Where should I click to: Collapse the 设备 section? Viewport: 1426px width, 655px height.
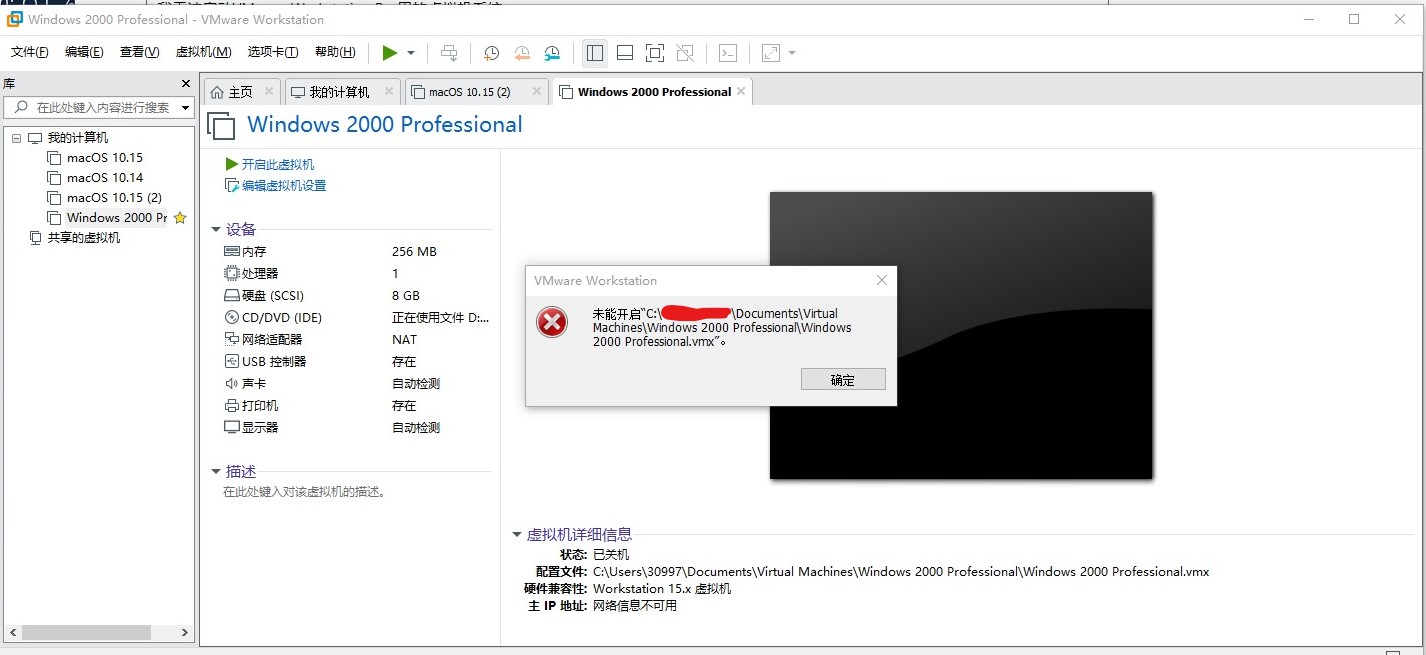pyautogui.click(x=216, y=229)
